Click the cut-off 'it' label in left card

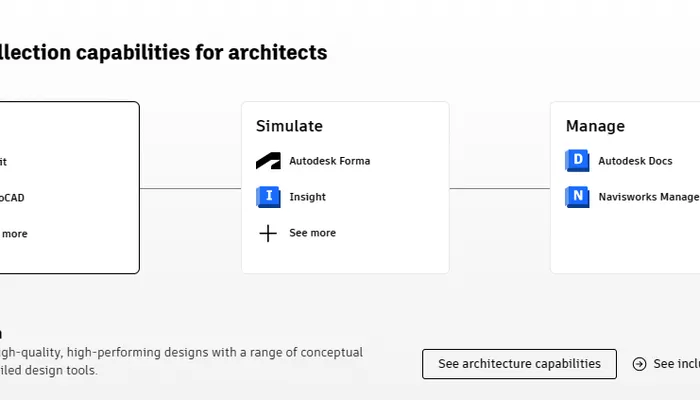(x=4, y=162)
